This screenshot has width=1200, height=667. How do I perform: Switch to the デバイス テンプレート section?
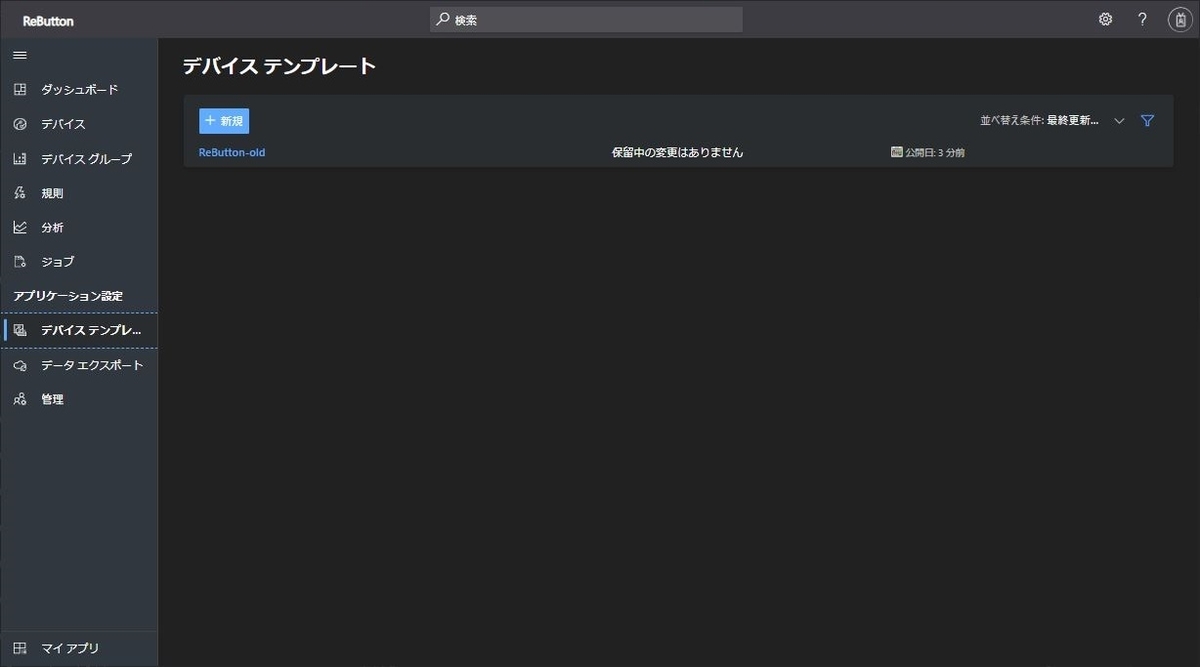19,330
